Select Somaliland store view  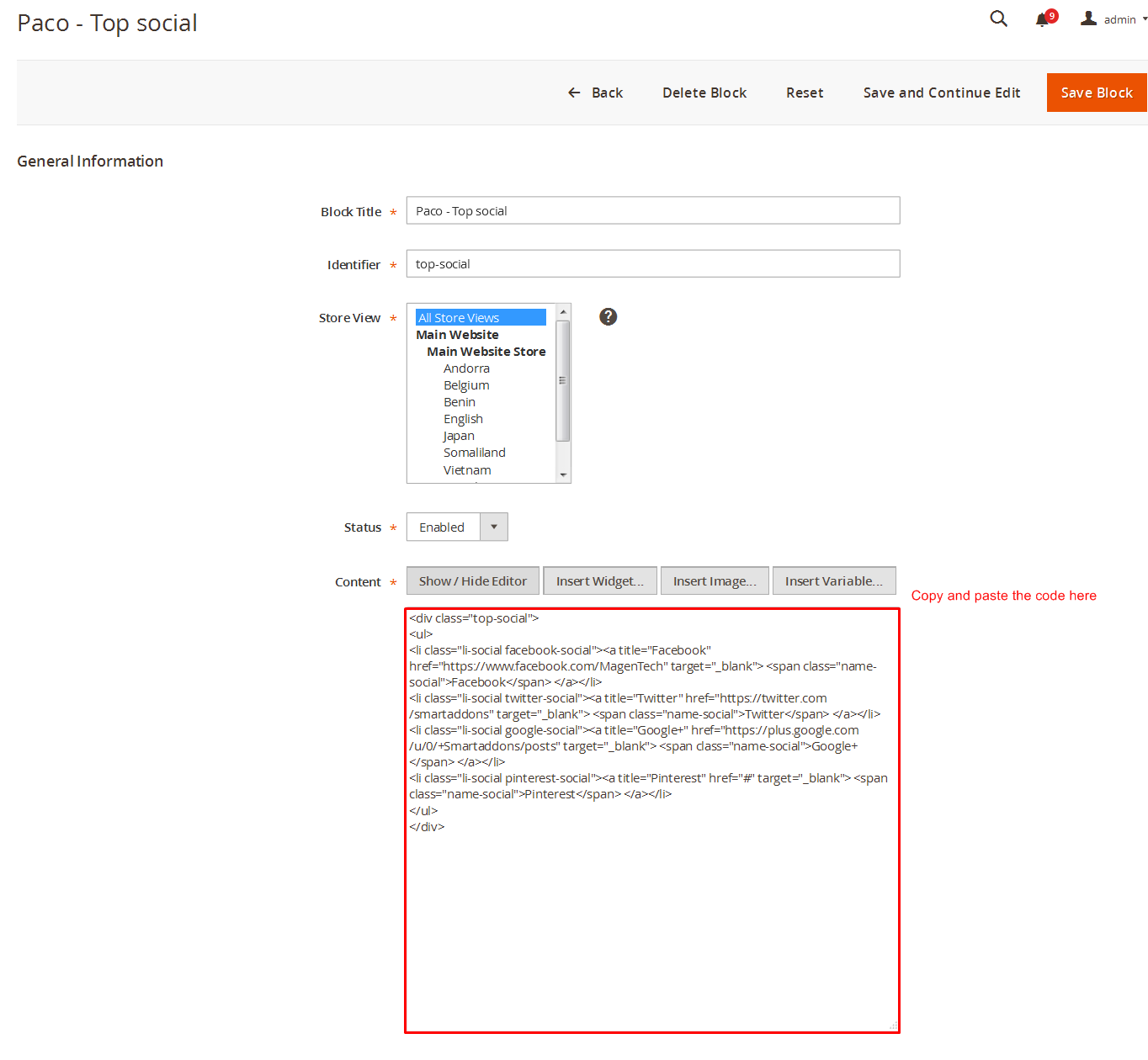point(475,452)
